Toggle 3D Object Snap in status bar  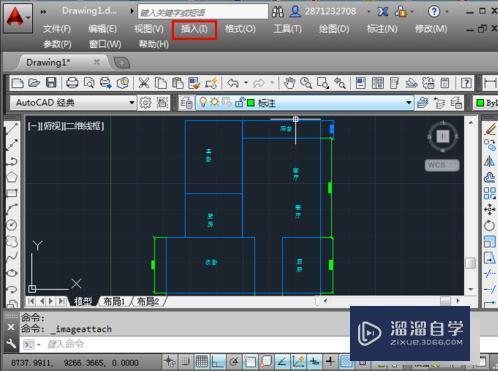(266, 361)
